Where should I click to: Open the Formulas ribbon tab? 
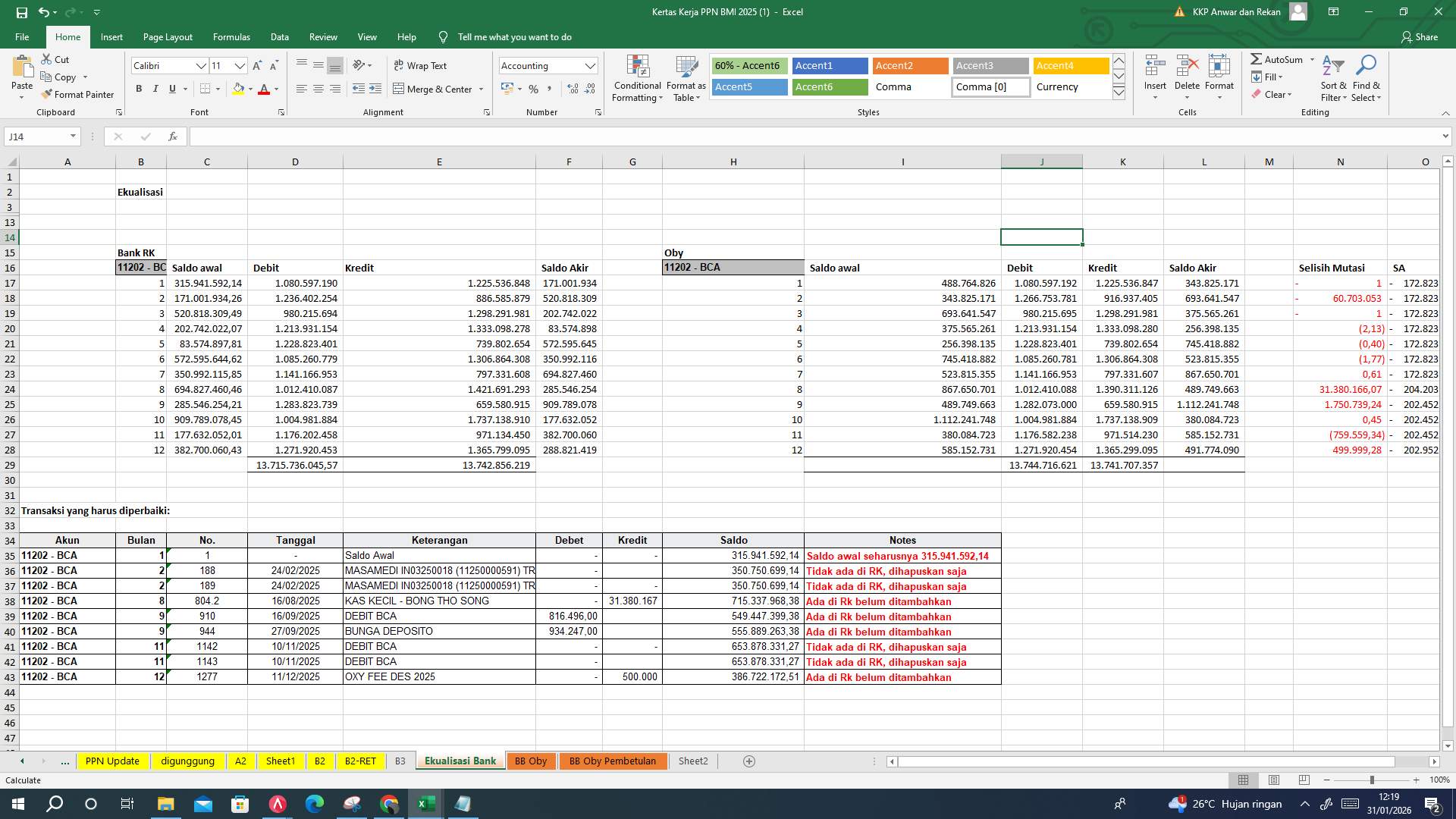(x=231, y=36)
